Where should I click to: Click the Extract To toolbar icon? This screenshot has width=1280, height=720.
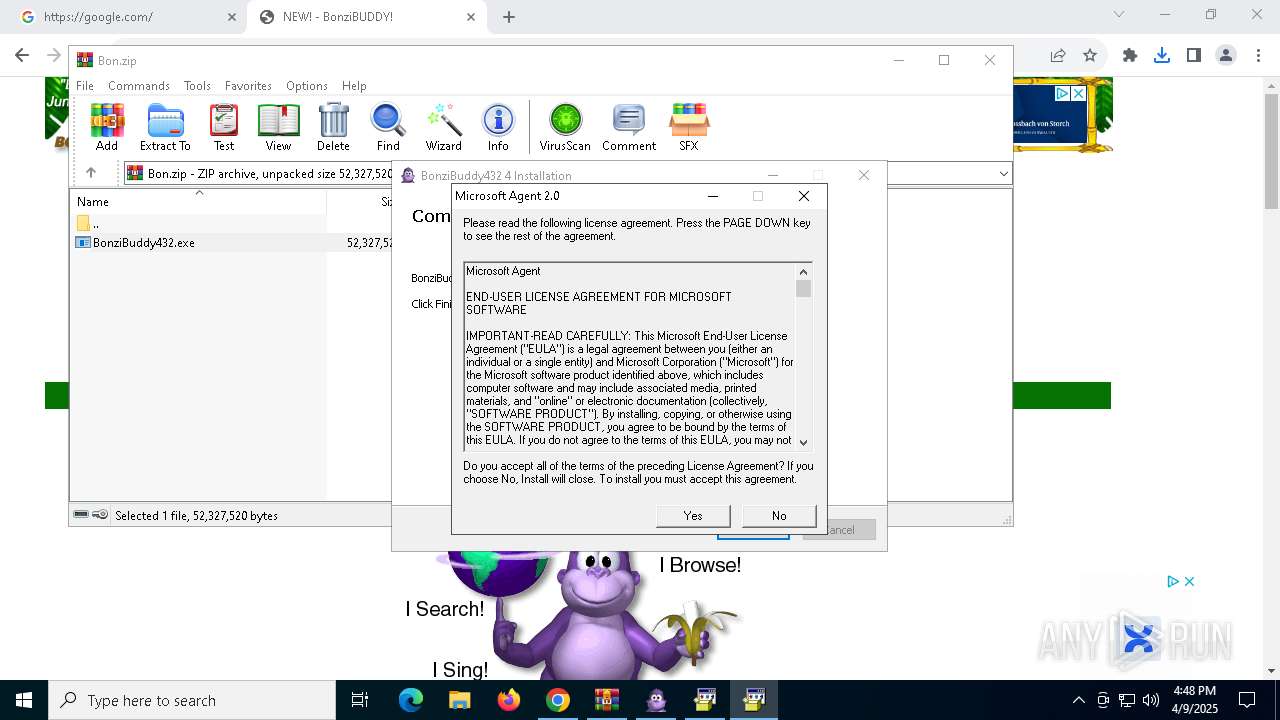pyautogui.click(x=165, y=127)
